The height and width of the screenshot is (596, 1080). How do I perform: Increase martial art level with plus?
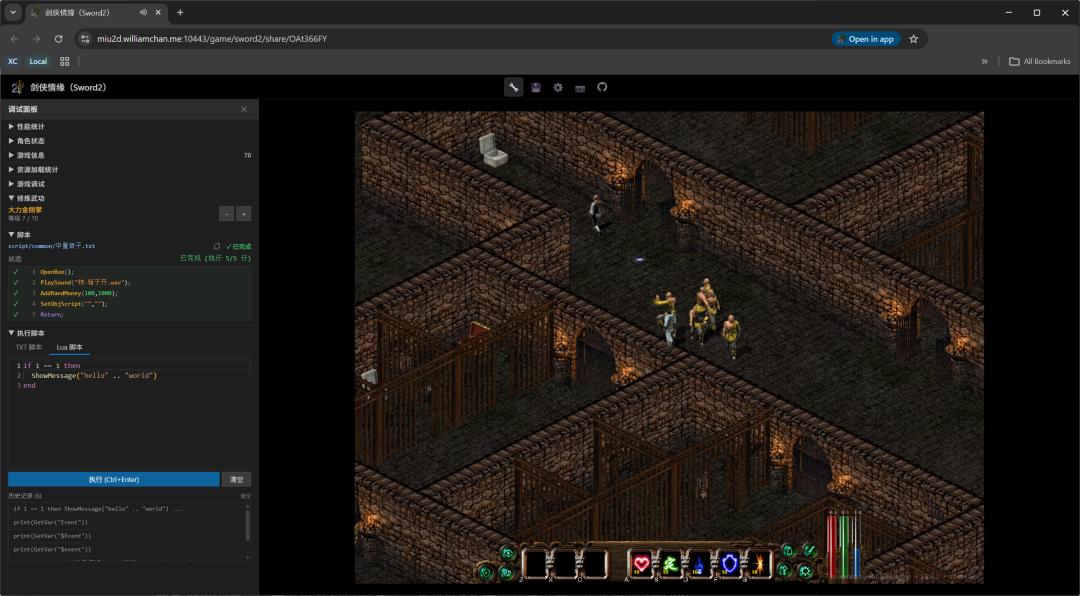(244, 214)
